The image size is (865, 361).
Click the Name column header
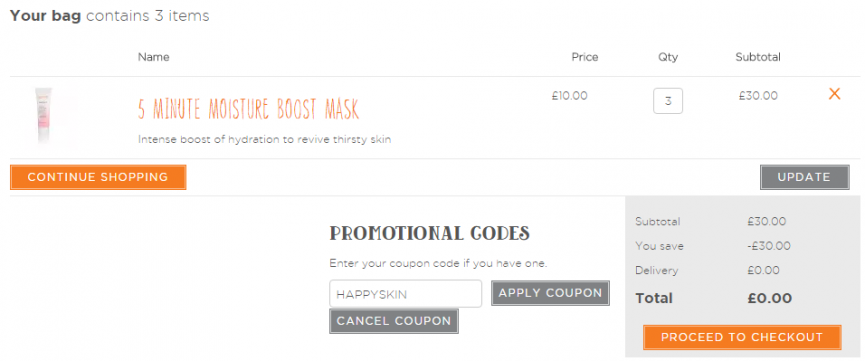click(x=153, y=57)
